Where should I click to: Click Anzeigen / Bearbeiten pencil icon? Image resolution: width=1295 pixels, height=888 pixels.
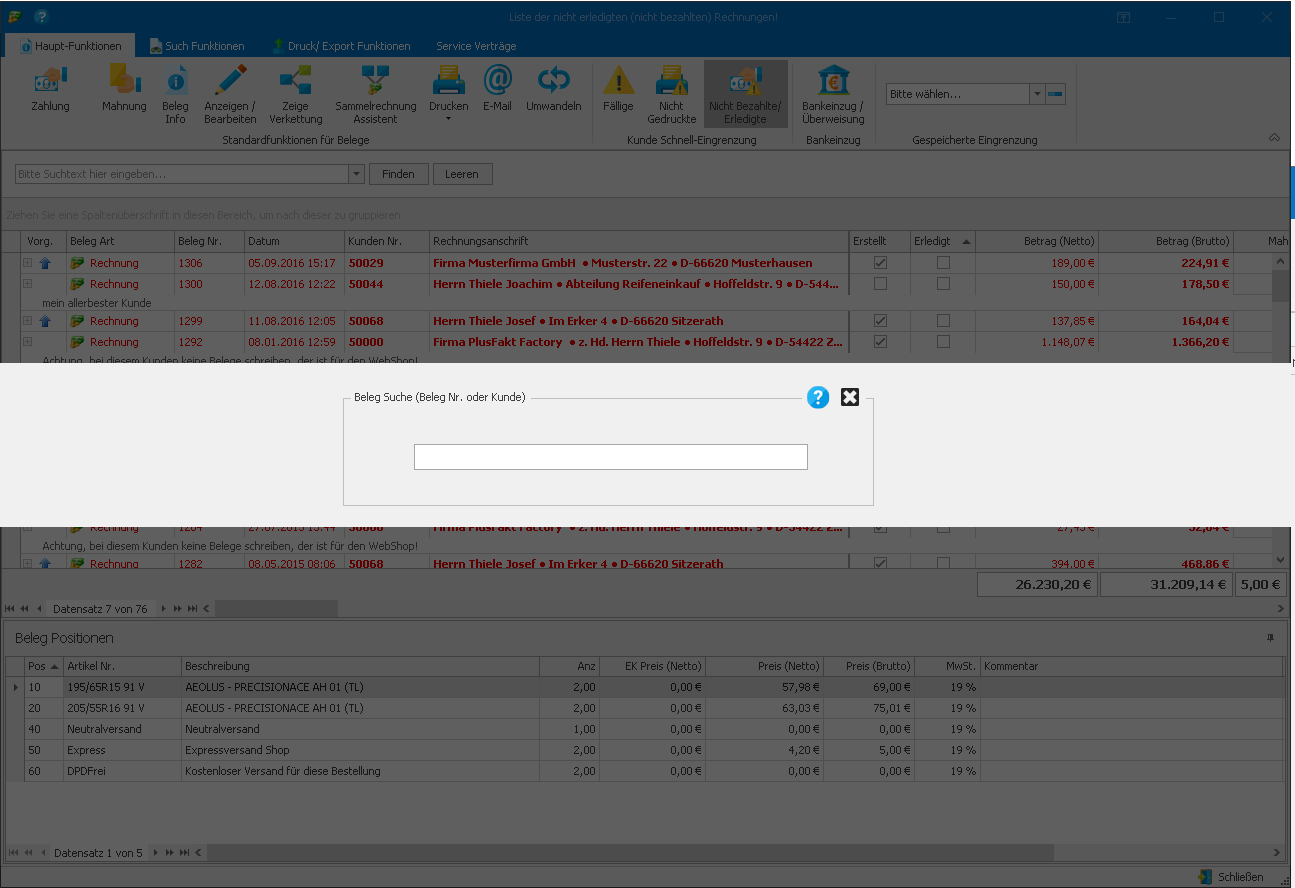[x=230, y=81]
